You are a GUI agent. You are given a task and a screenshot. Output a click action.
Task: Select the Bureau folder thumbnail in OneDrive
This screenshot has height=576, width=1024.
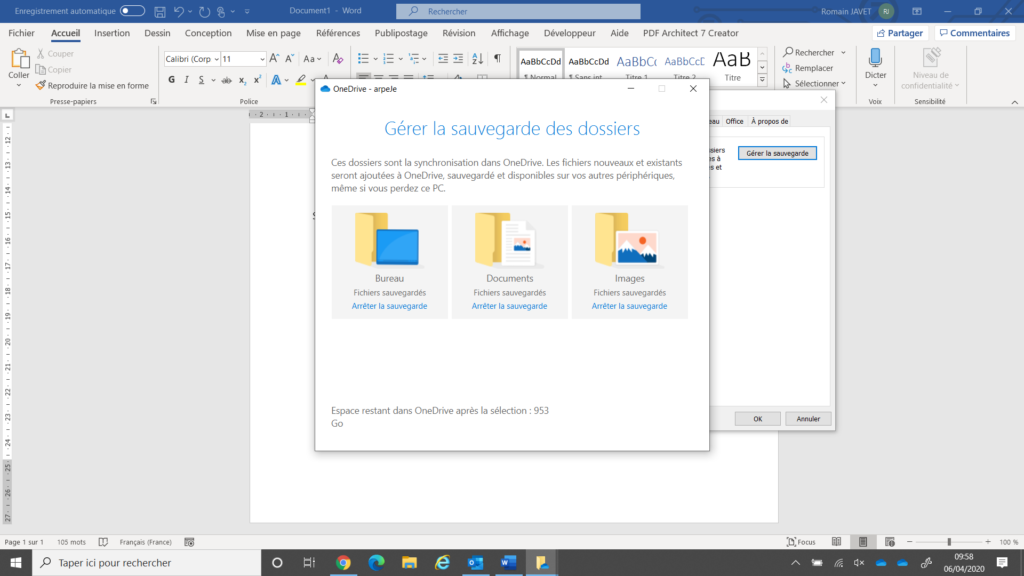click(388, 240)
